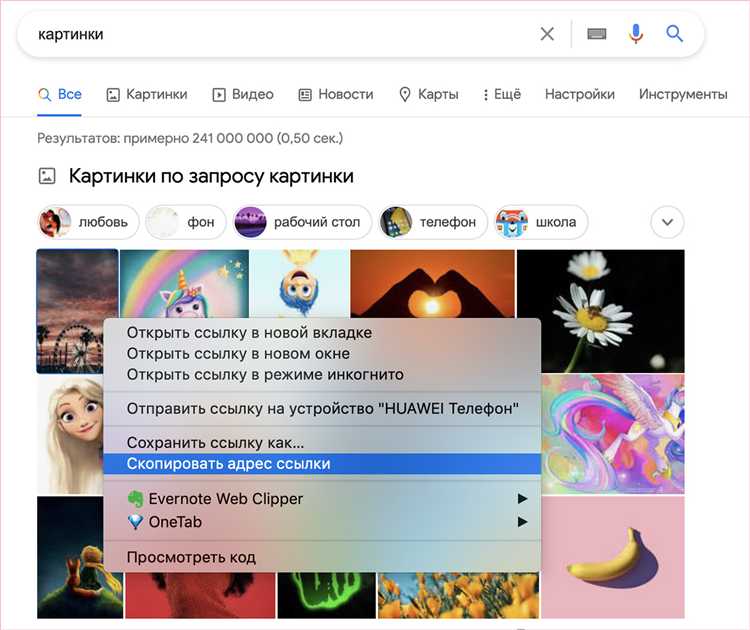Select Скопировать адрес ссылки menu entry
The height and width of the screenshot is (630, 750).
pos(228,464)
